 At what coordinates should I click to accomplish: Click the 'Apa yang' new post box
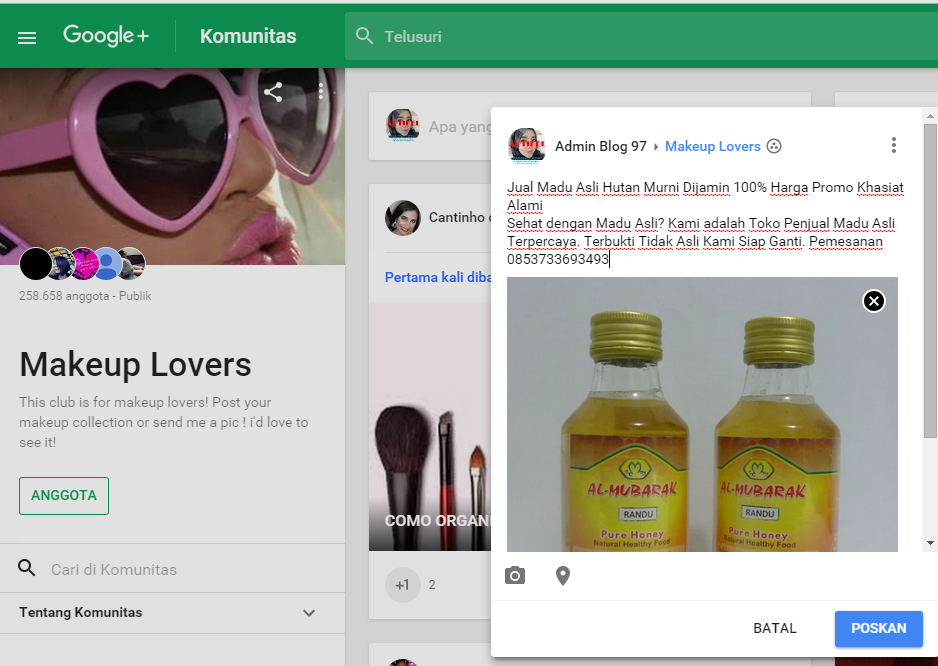click(x=430, y=126)
